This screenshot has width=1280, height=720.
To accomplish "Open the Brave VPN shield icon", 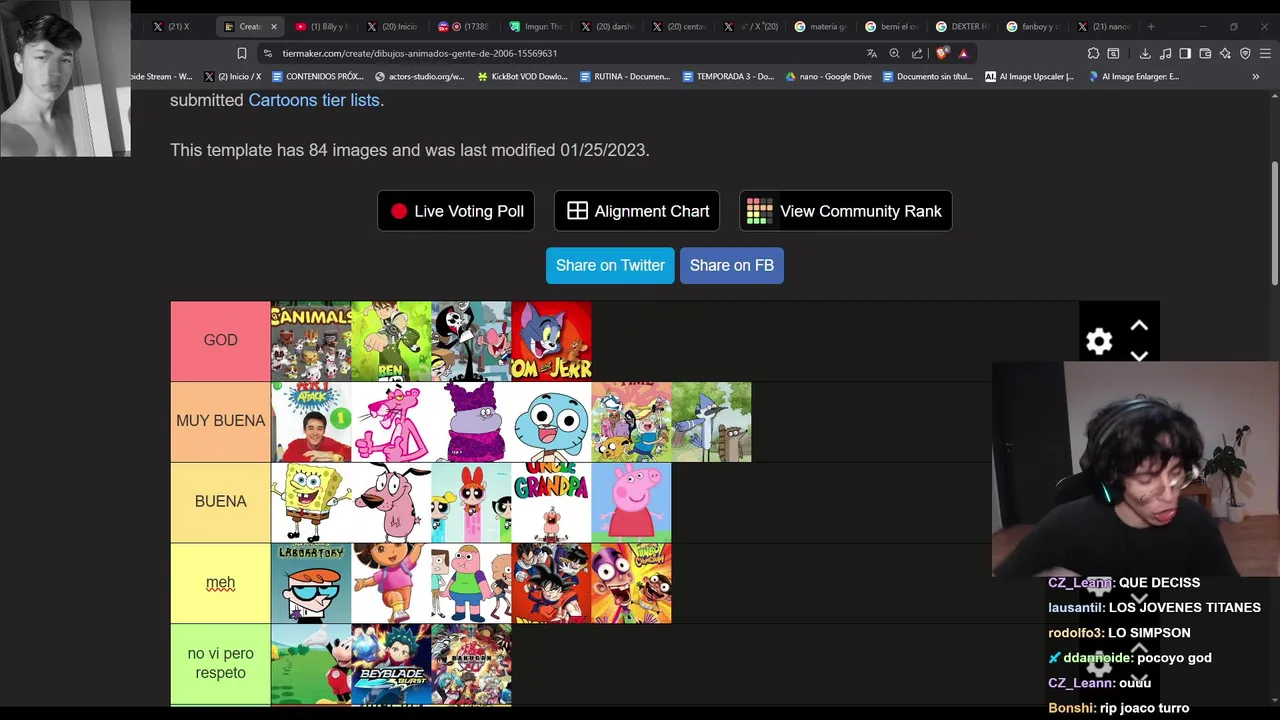I will pyautogui.click(x=1245, y=53).
